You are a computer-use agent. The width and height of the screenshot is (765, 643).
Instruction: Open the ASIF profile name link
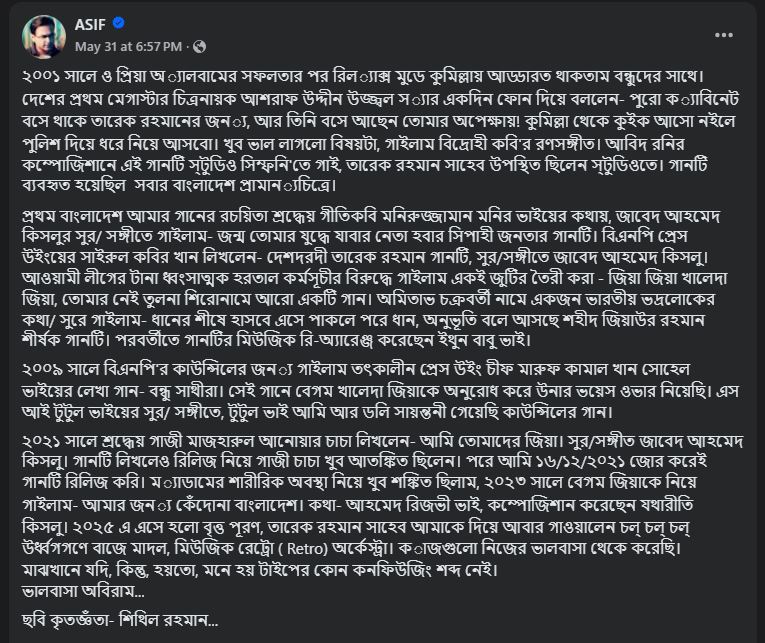click(x=91, y=25)
